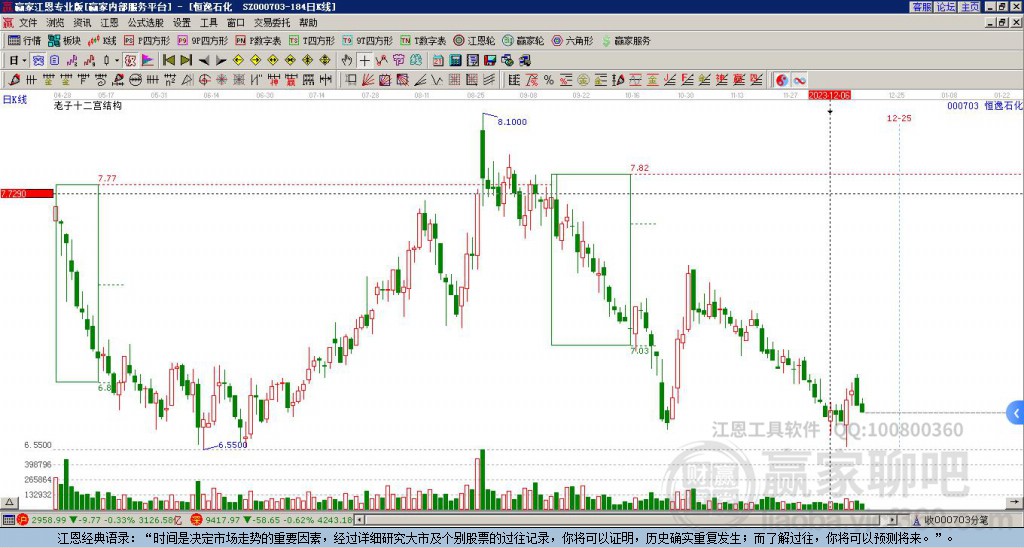Image resolution: width=1024 pixels, height=548 pixels.
Task: Expand side panel with blue arrow button
Action: (x=1016, y=413)
